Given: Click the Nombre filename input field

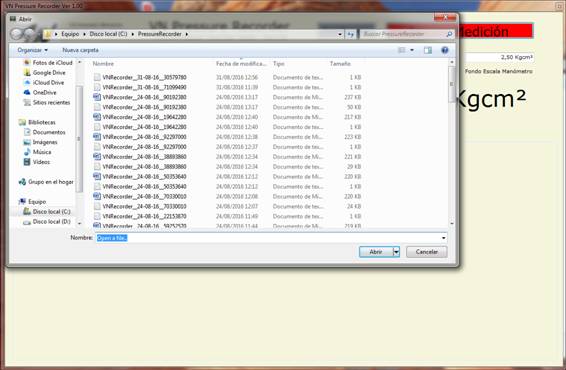Looking at the screenshot, I should (x=271, y=238).
